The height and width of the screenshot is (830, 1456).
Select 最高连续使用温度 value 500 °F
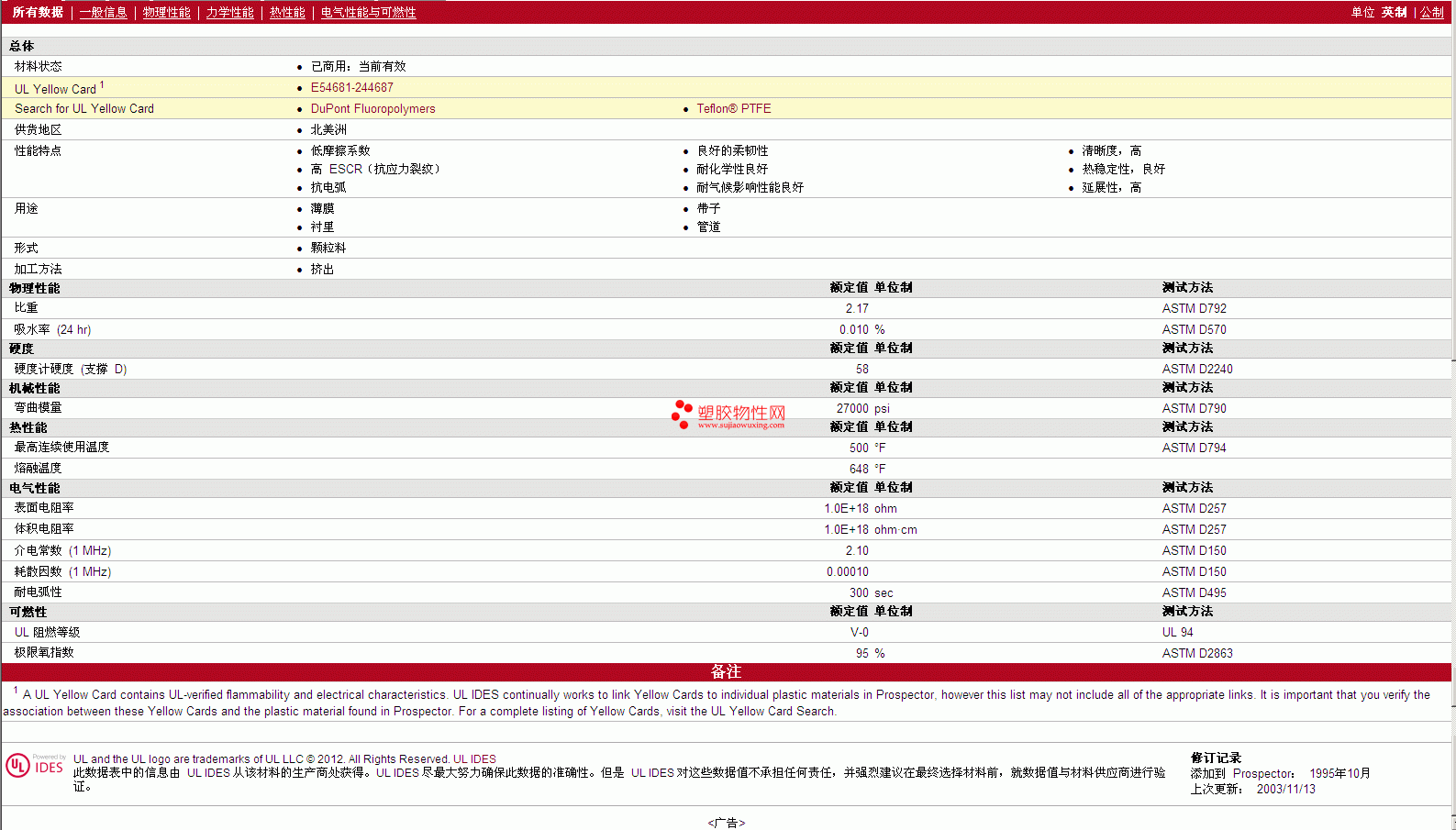[868, 448]
